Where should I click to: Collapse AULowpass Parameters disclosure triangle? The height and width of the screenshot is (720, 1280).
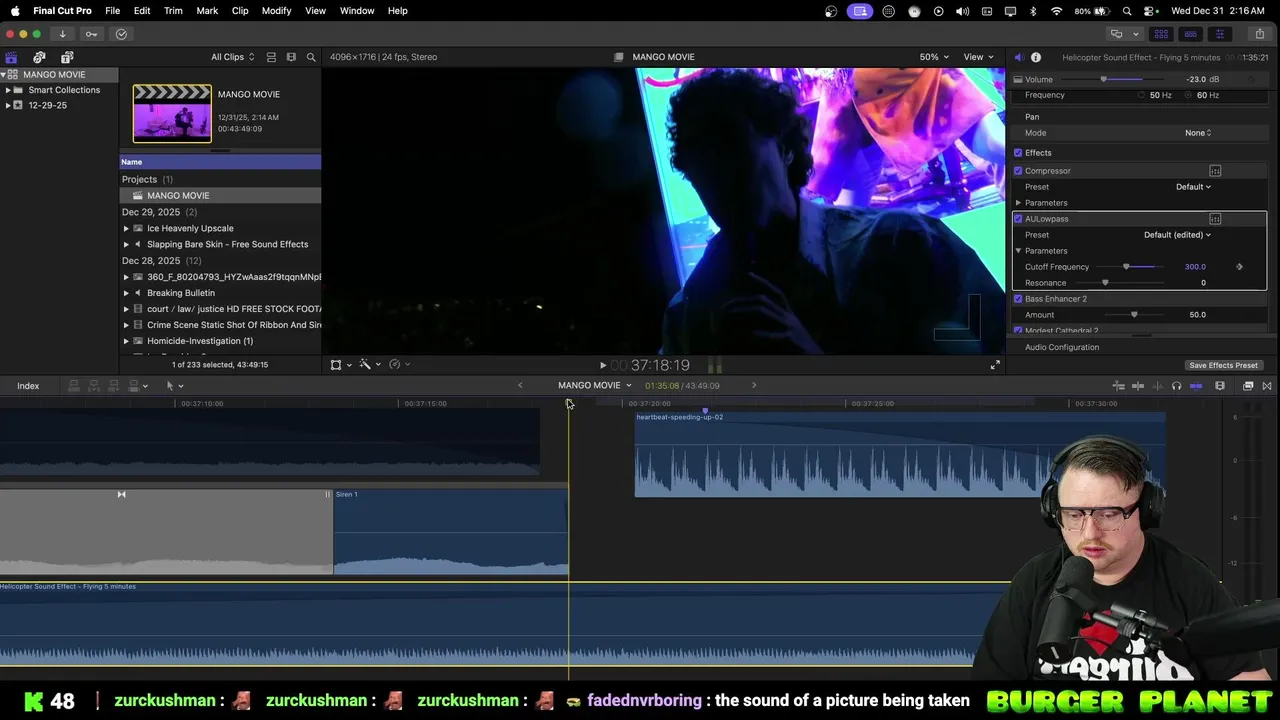coord(1018,251)
